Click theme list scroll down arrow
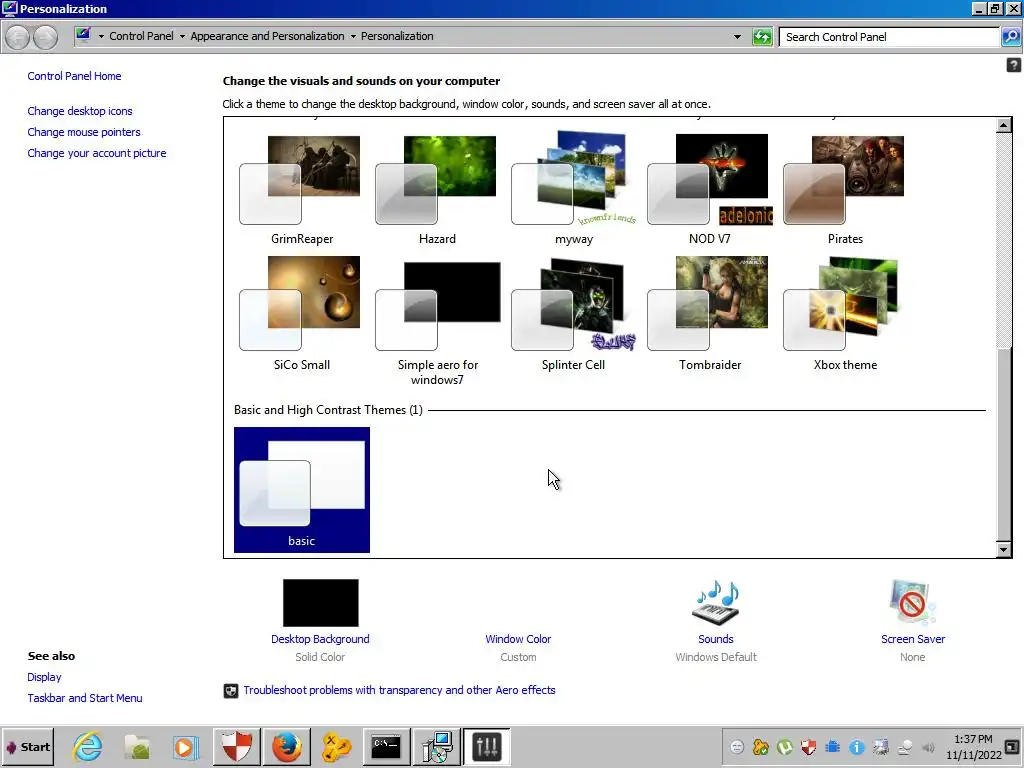Screen dimensions: 1024x768 tap(1004, 550)
